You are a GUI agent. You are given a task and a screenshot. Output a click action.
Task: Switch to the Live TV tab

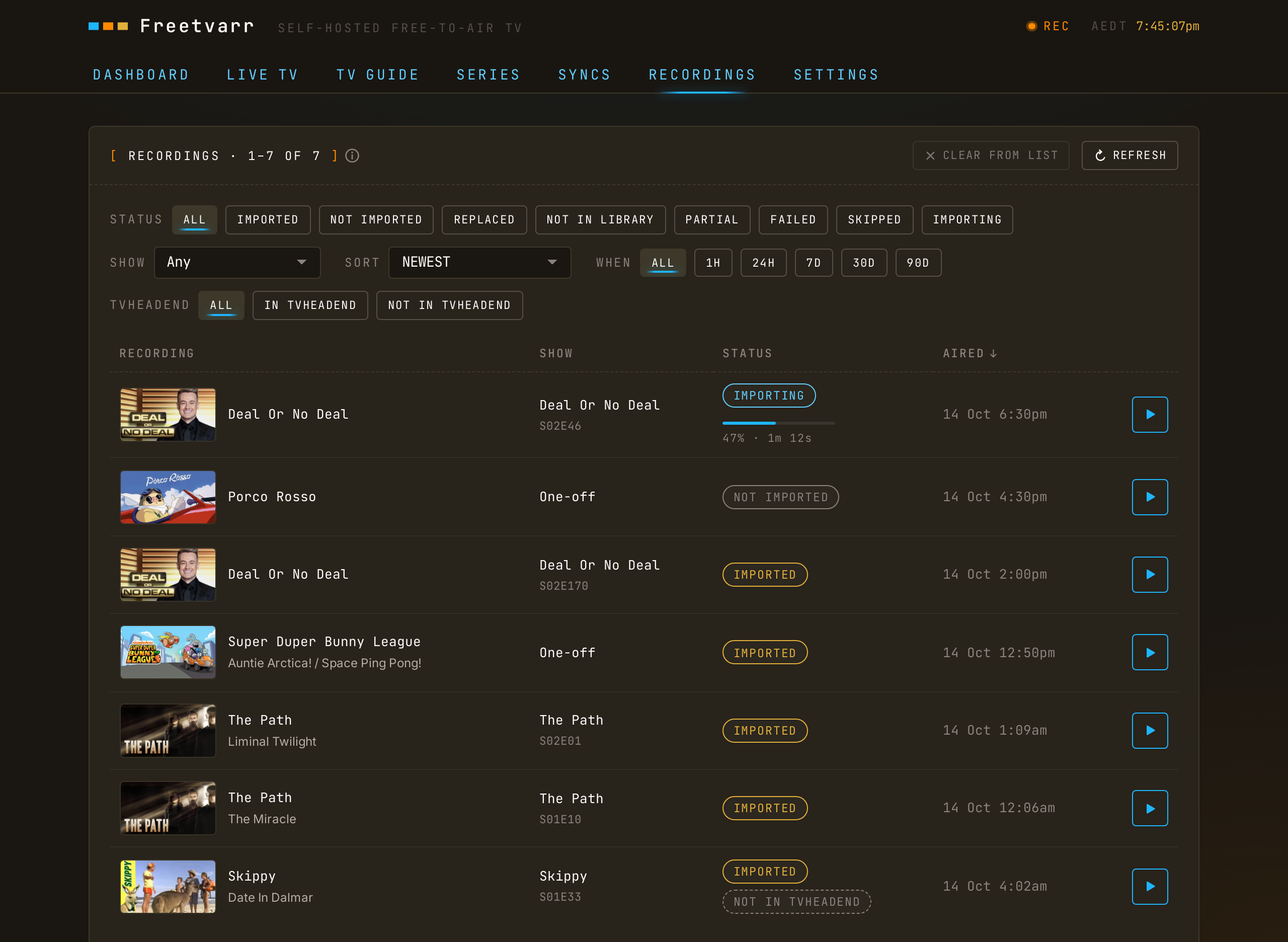click(x=262, y=74)
